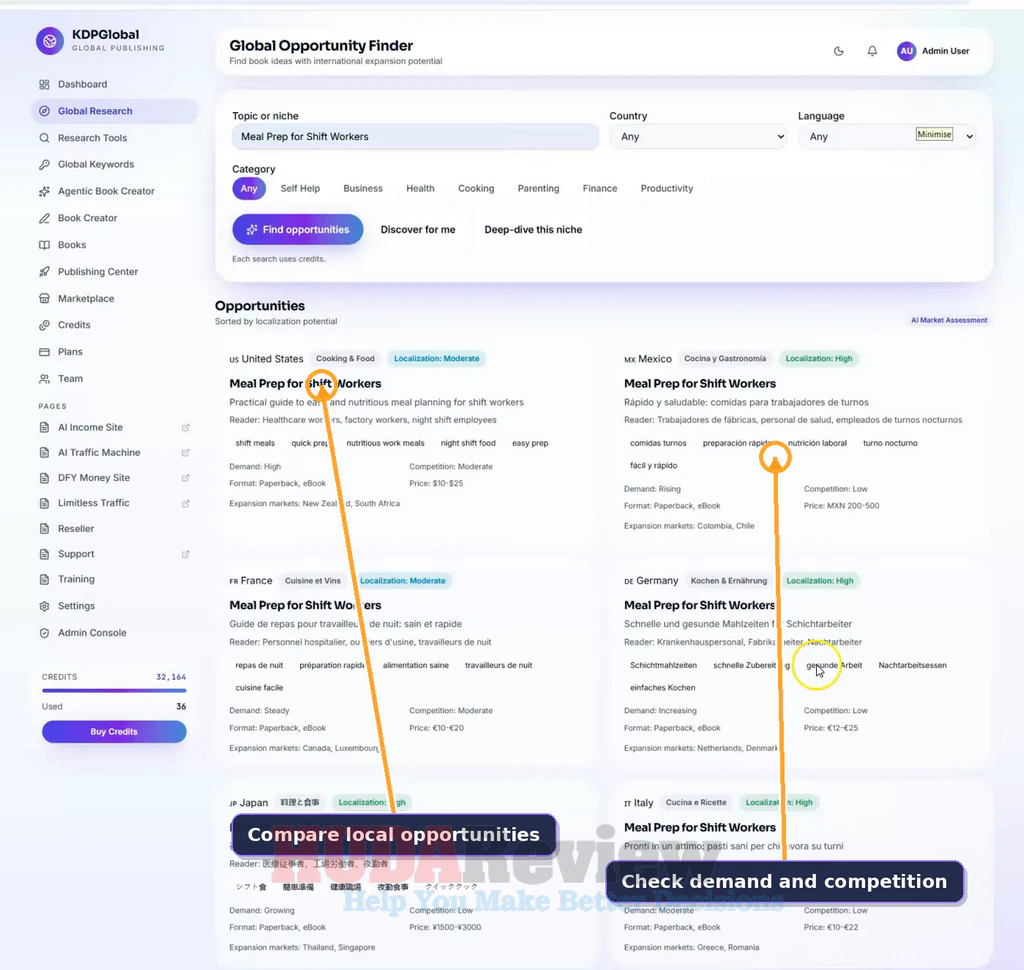Click the Kochen & Ernährung tag

[x=729, y=581]
